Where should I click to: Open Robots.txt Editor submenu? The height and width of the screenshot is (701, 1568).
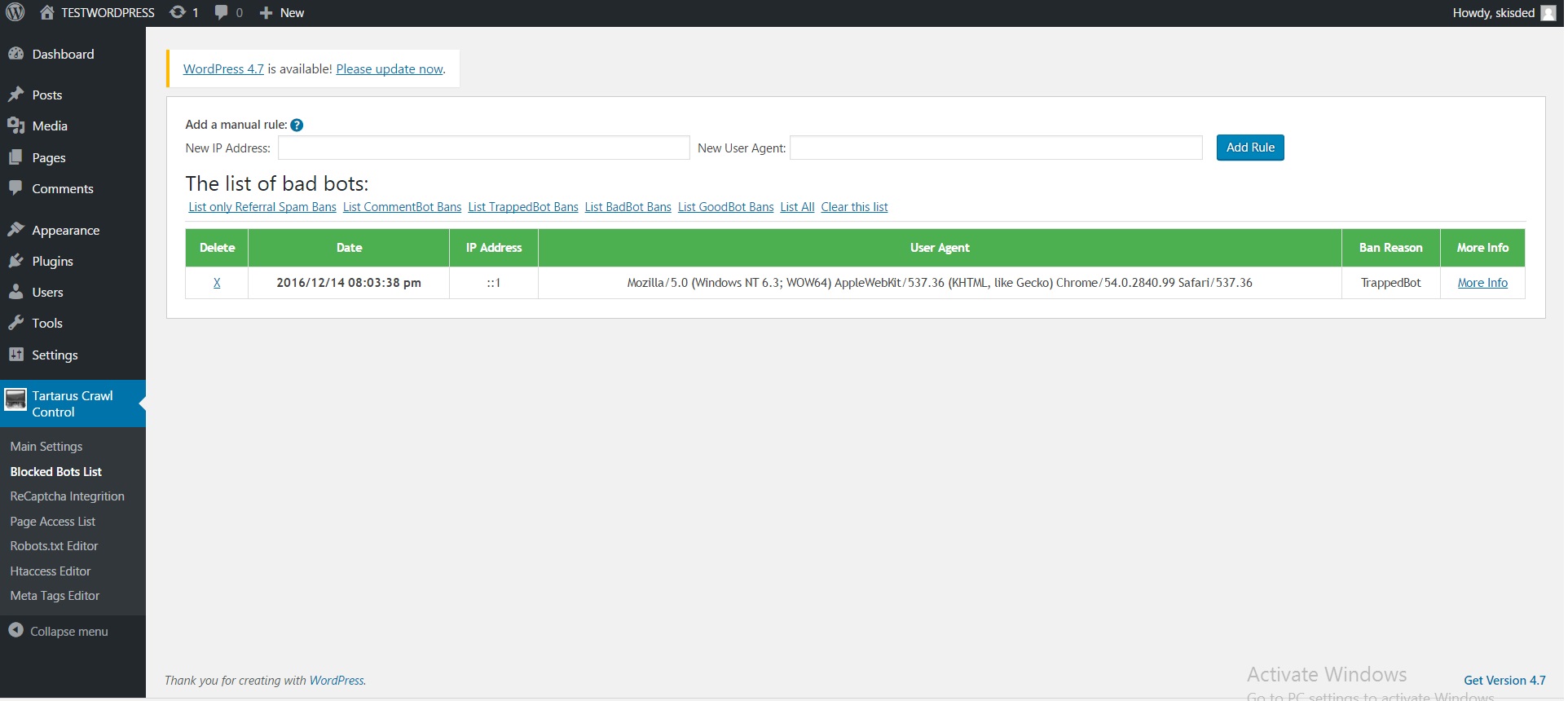[54, 546]
